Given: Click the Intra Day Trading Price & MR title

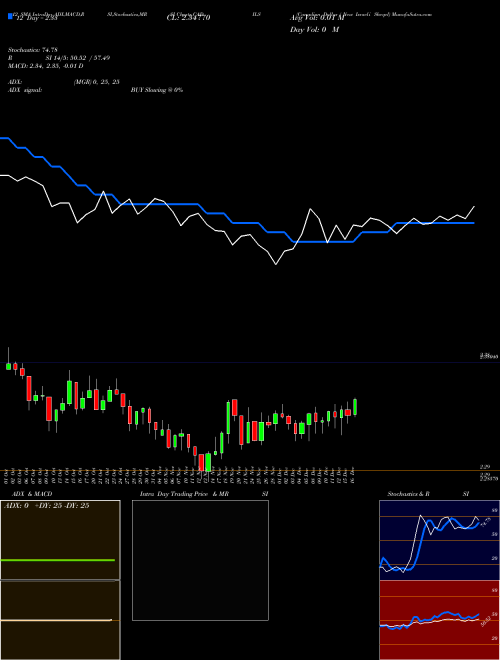Looking at the screenshot, I should [184, 494].
